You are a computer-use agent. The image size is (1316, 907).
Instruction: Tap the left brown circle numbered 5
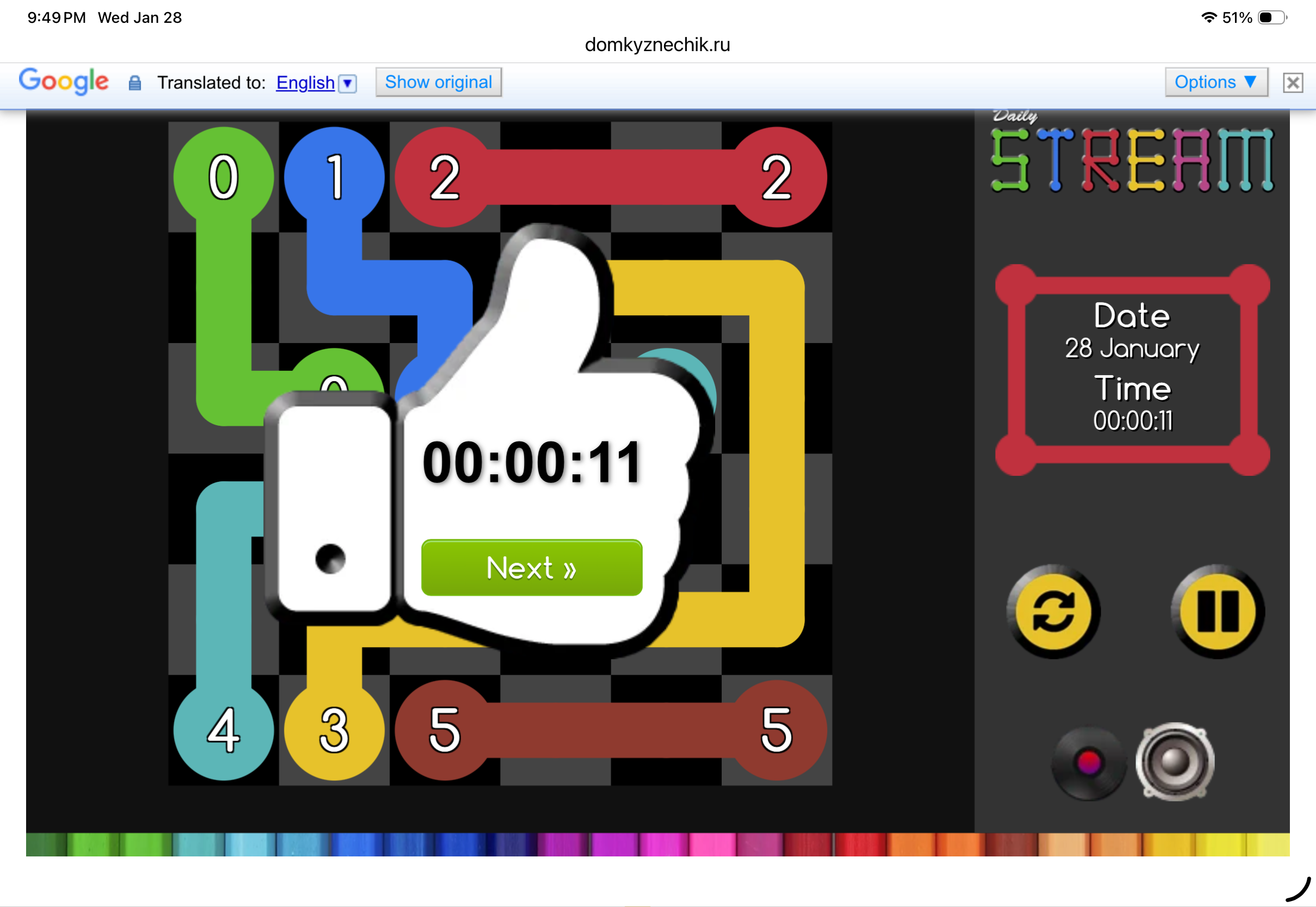(445, 730)
